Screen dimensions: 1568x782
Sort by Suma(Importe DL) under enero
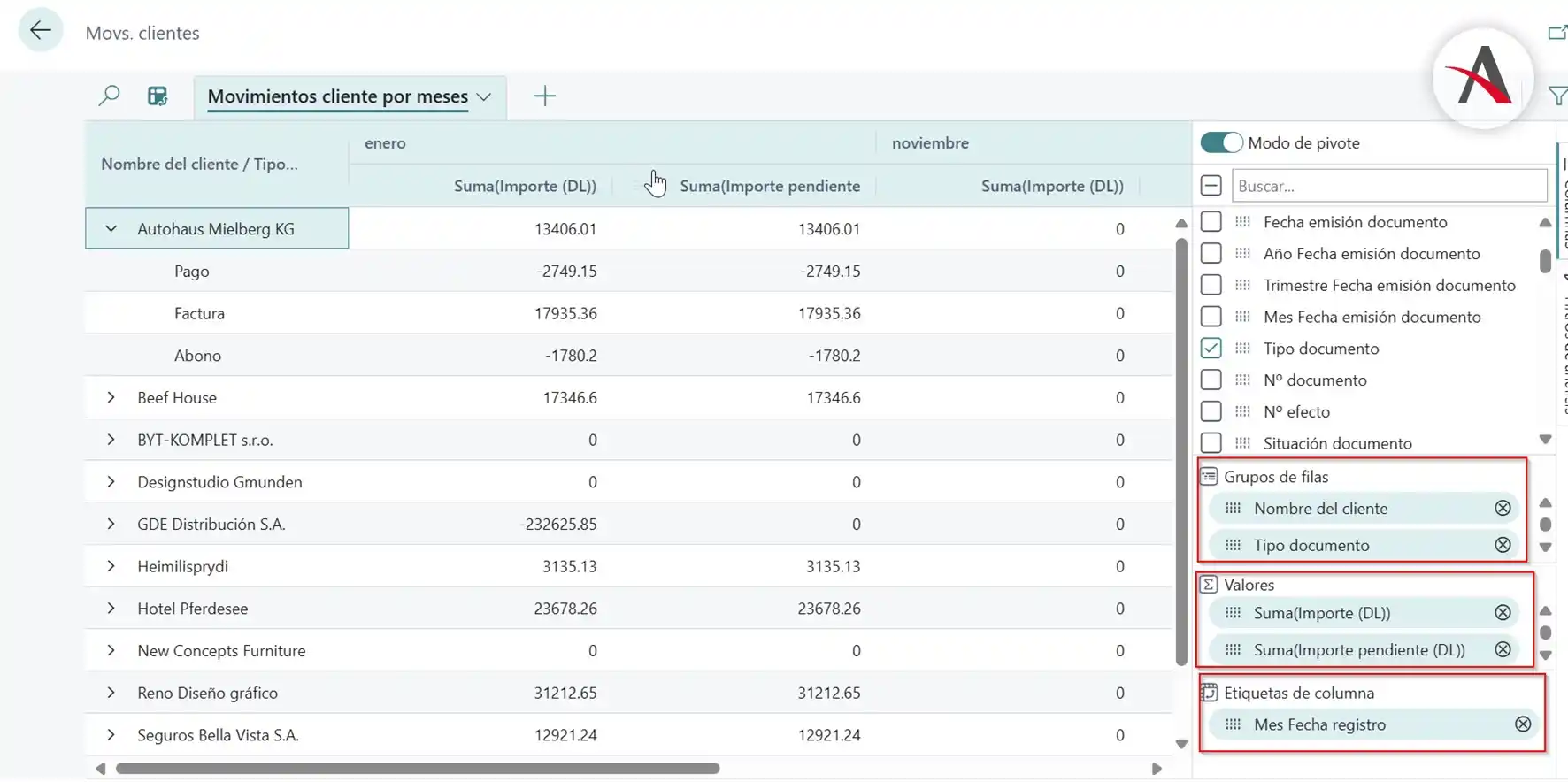pos(525,186)
